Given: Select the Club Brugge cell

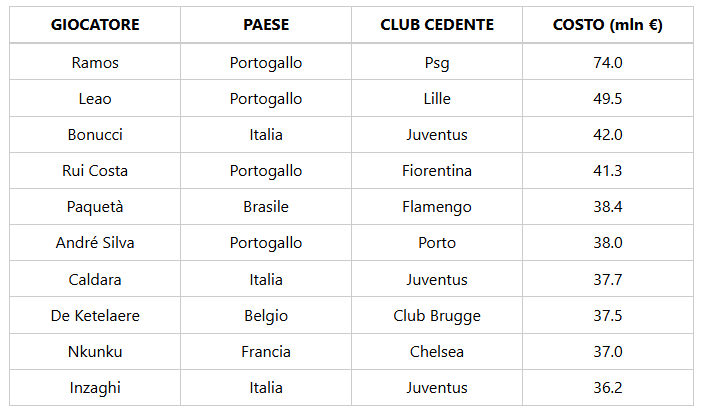Looking at the screenshot, I should [x=437, y=315].
